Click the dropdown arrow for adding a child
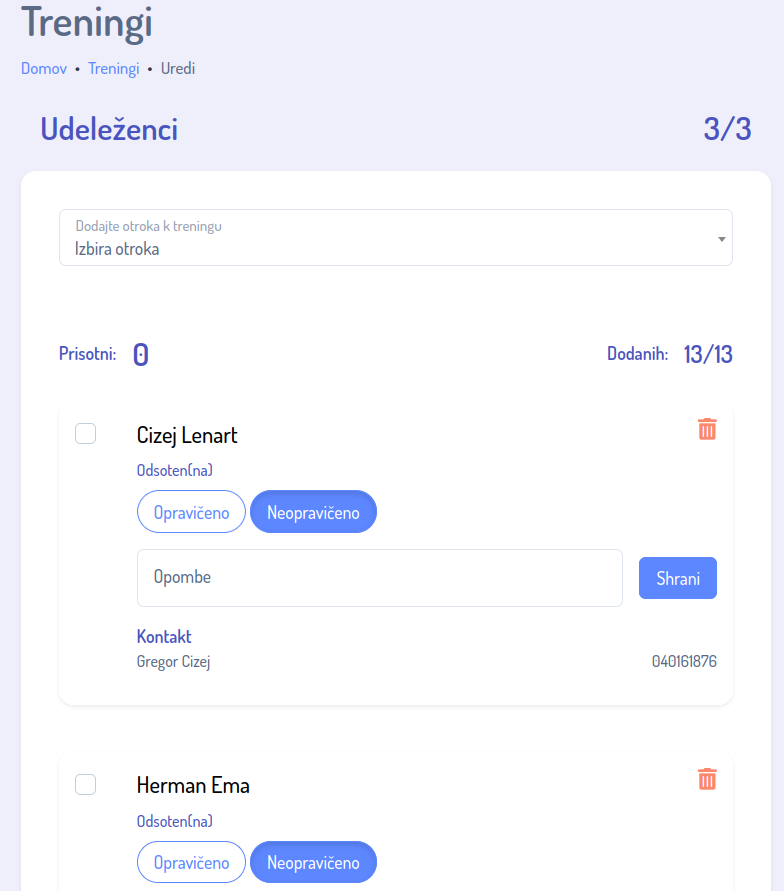Viewport: 784px width, 891px height. tap(721, 239)
